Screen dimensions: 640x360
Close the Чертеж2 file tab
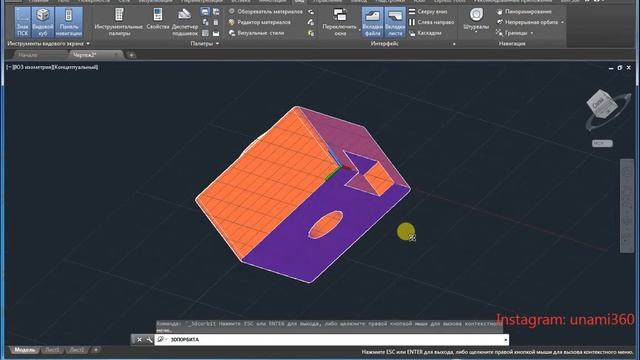point(117,55)
